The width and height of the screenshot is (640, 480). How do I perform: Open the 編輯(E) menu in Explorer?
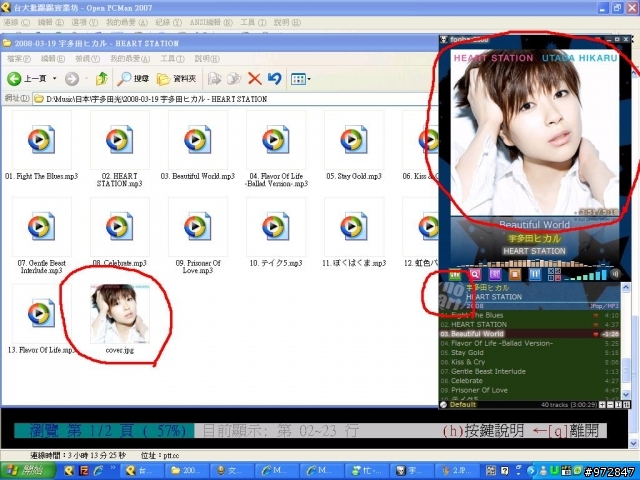tap(53, 59)
